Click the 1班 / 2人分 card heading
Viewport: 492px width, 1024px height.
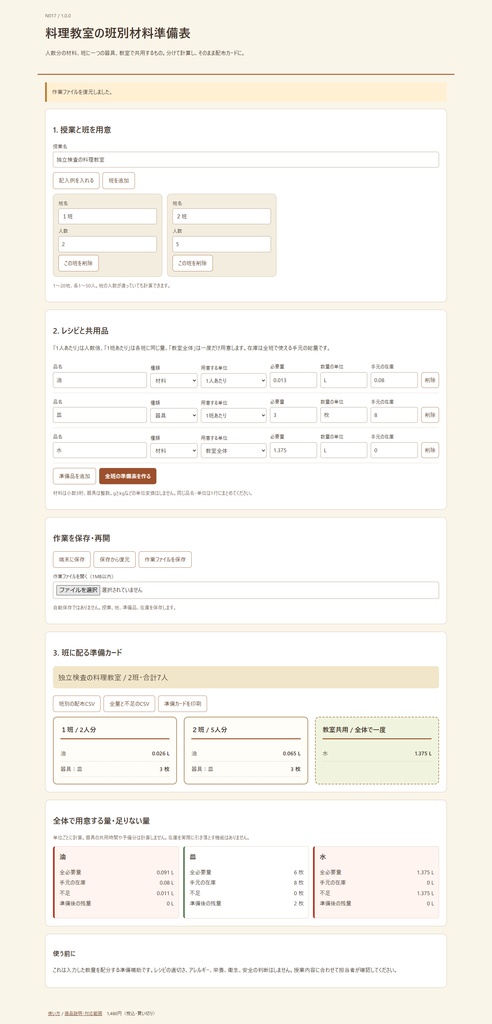(79, 729)
